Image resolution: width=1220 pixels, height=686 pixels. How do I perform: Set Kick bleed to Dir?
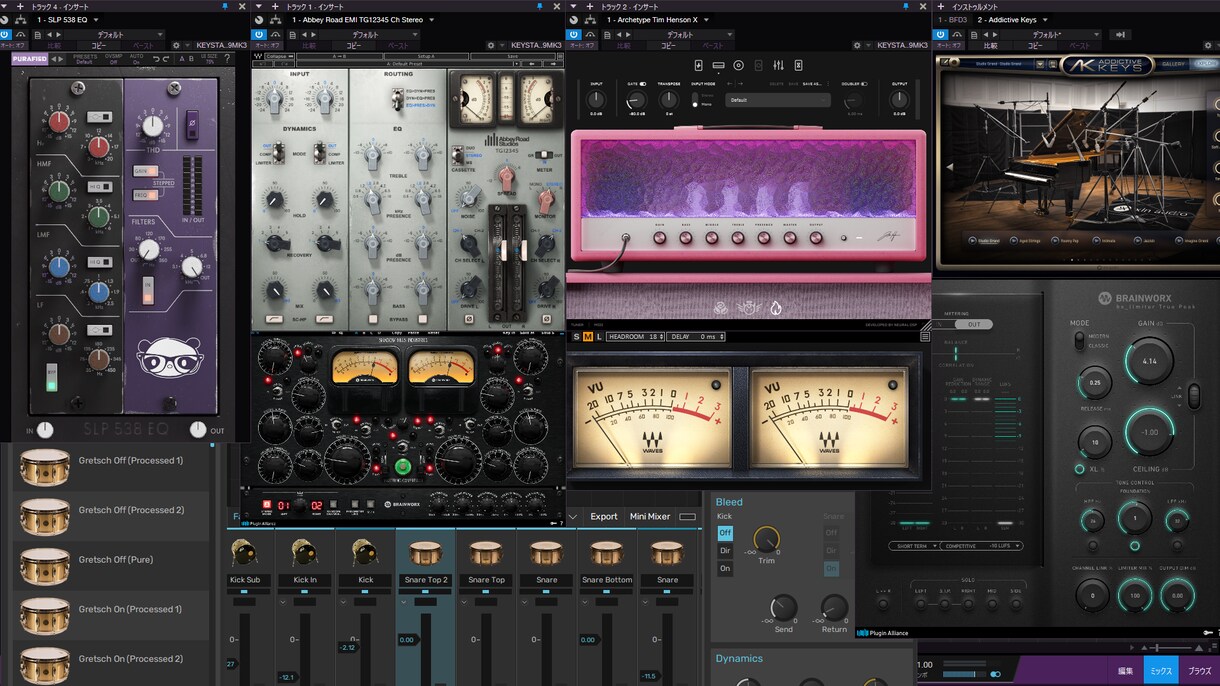725,551
